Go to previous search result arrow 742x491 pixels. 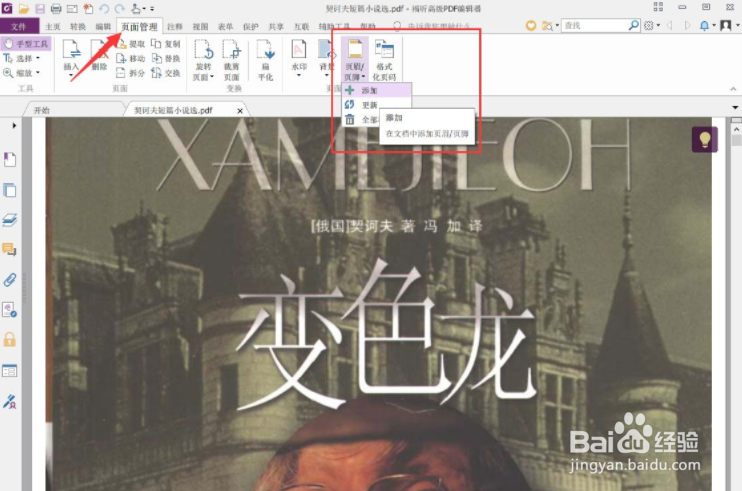[670, 26]
